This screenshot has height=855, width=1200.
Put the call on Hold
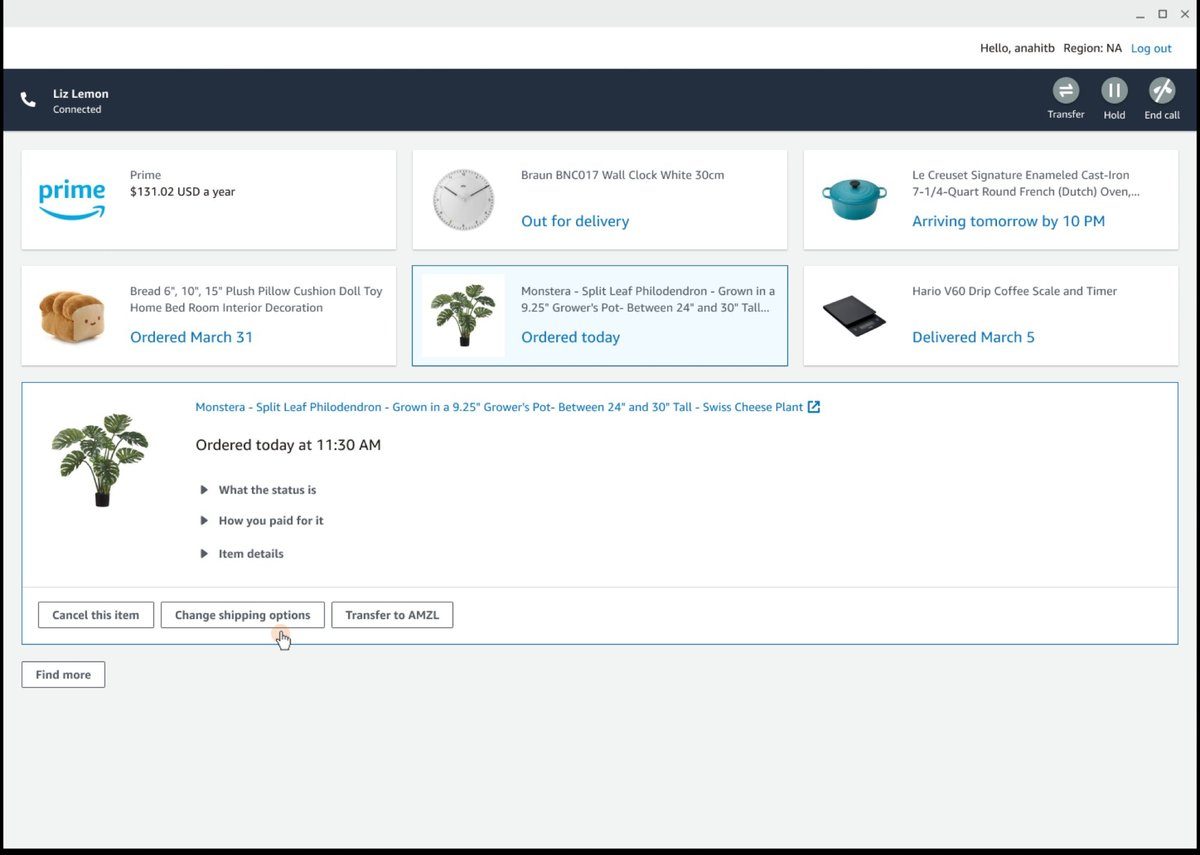1114,91
